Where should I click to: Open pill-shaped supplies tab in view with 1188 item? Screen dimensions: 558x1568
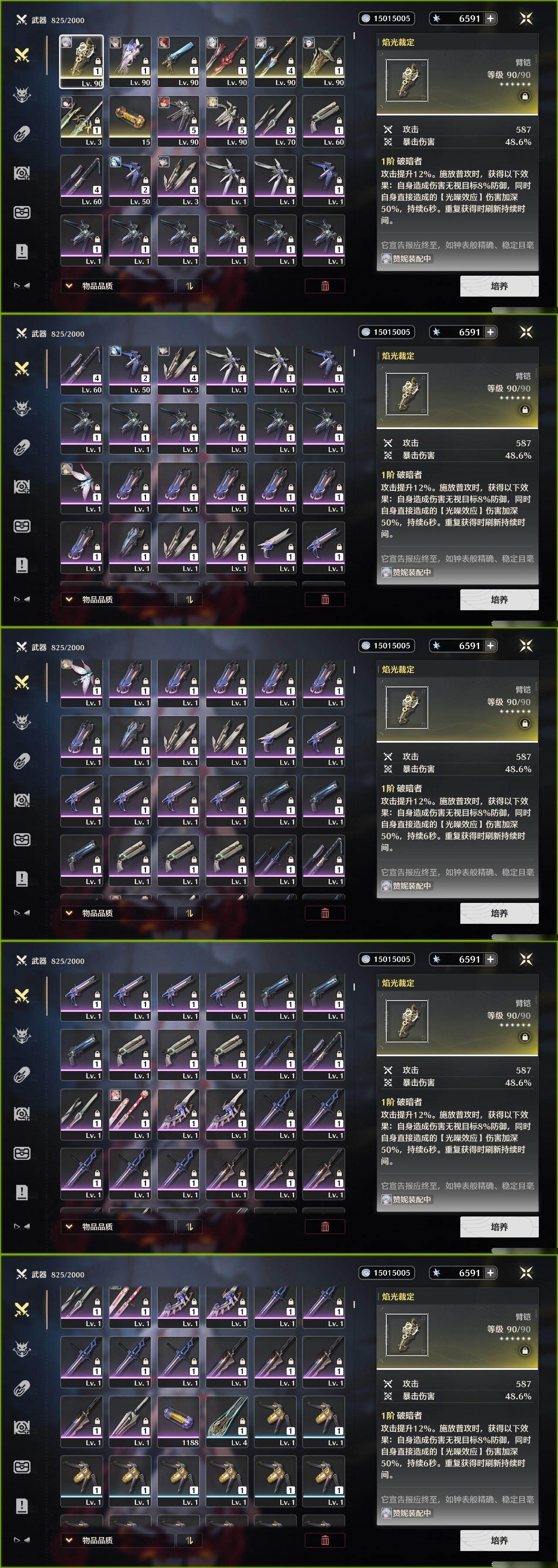pyautogui.click(x=22, y=1389)
